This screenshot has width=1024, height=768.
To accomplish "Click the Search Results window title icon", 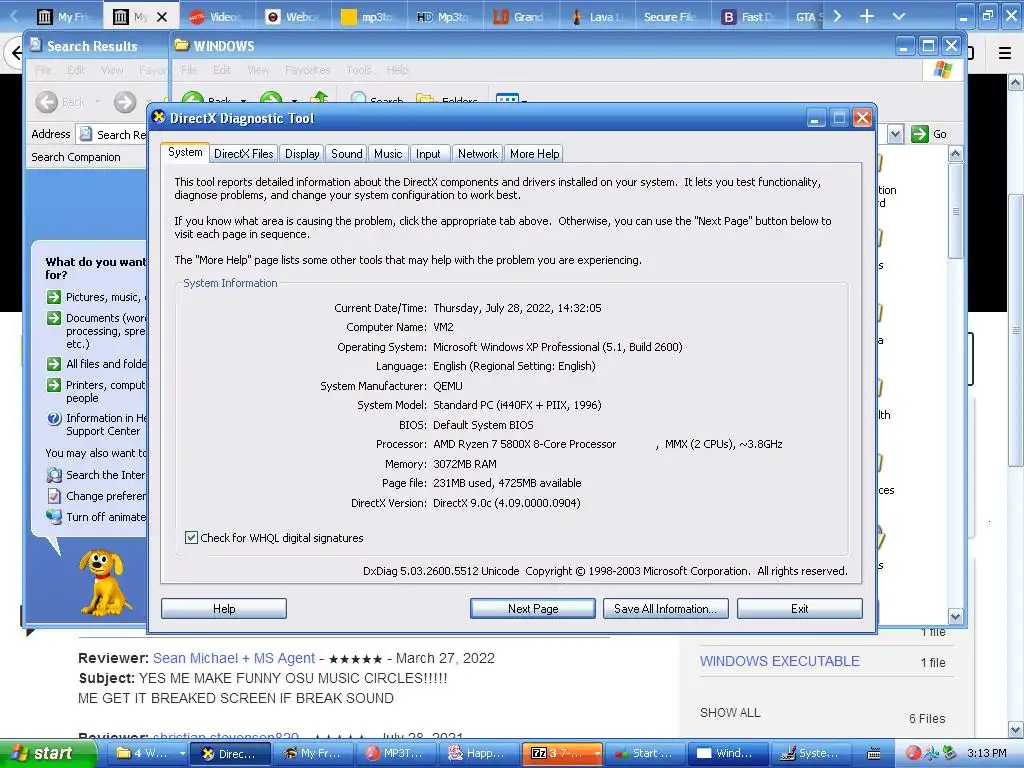I will (36, 45).
